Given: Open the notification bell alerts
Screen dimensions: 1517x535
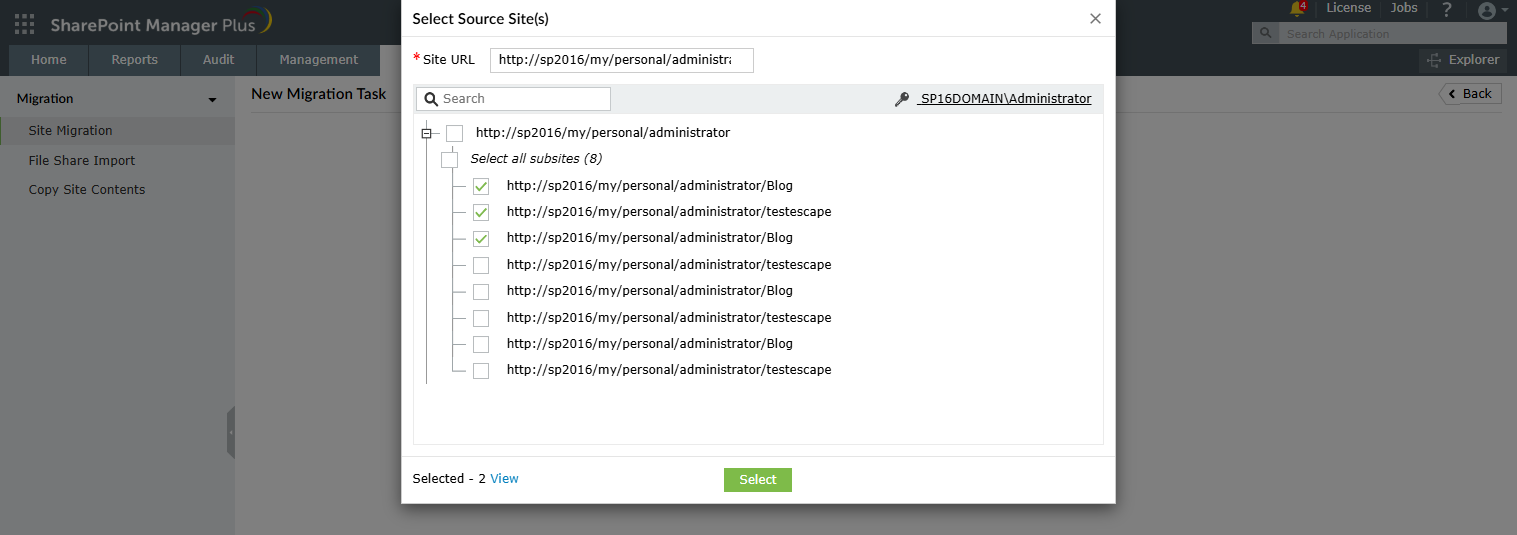Looking at the screenshot, I should coord(1298,9).
